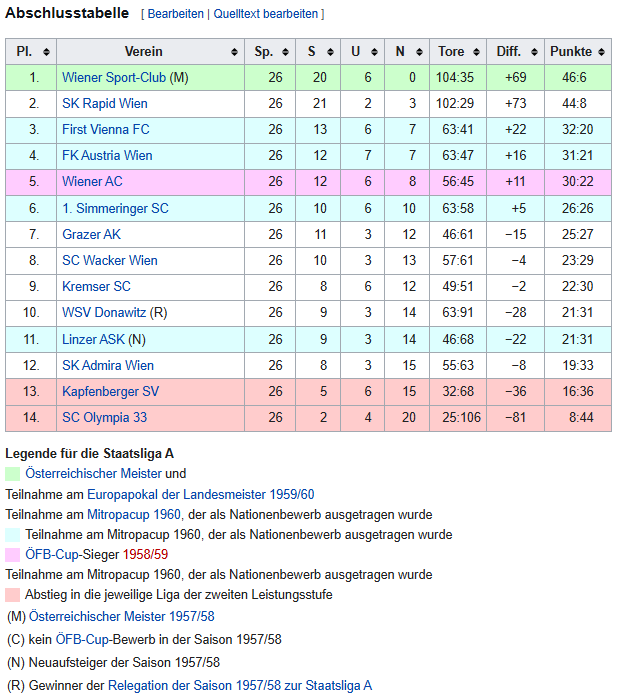625x698 pixels.
Task: Sort by Punkte column arrows
Action: tap(602, 52)
